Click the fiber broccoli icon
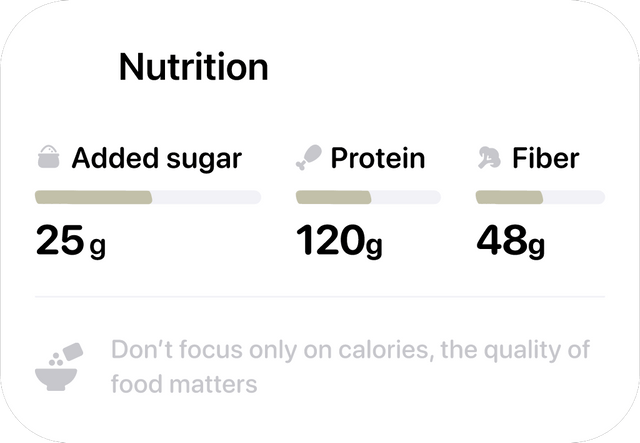This screenshot has width=640, height=443. 489,158
